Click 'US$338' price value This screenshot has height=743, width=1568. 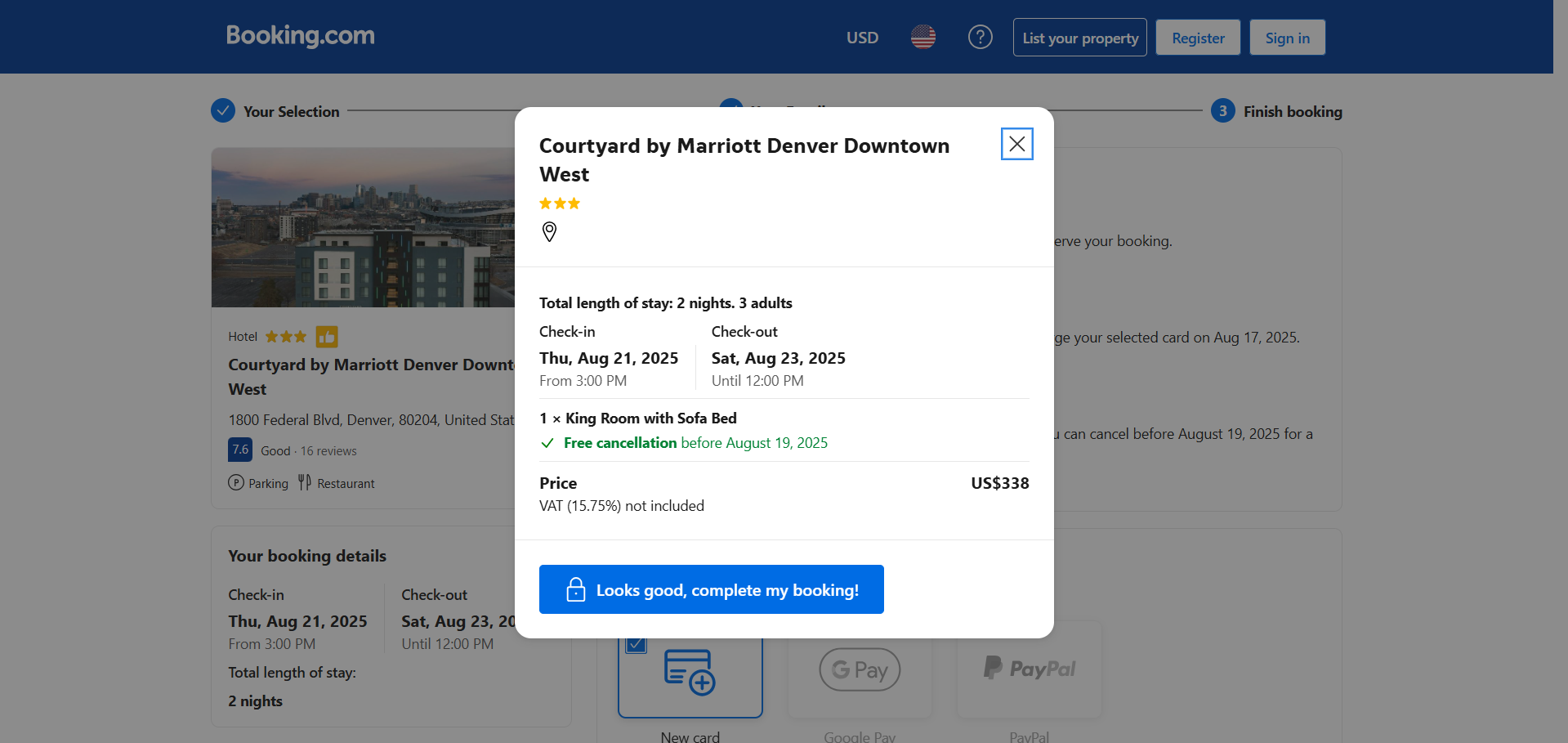point(999,483)
